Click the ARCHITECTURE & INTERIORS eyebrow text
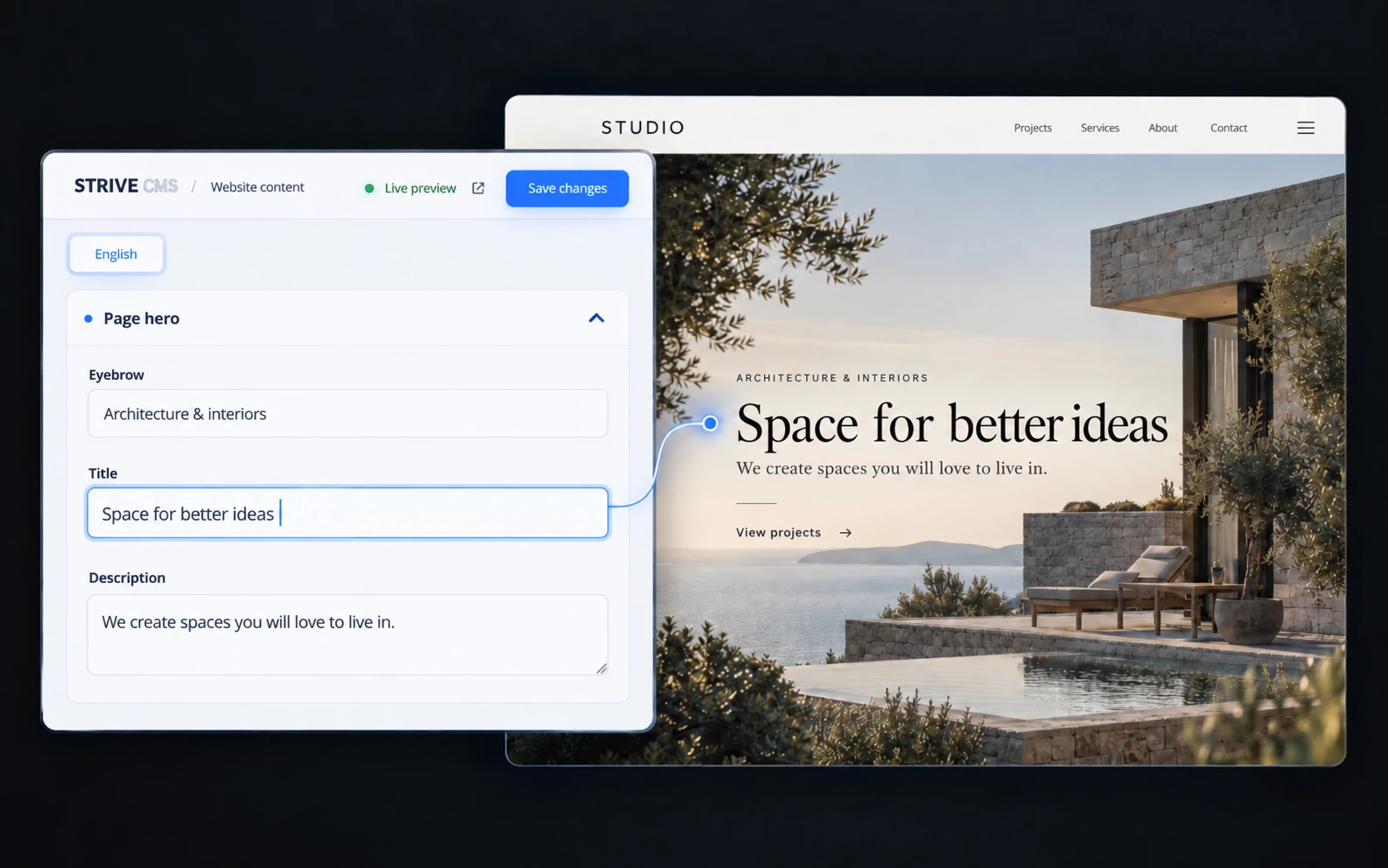Image resolution: width=1388 pixels, height=868 pixels. [x=832, y=378]
